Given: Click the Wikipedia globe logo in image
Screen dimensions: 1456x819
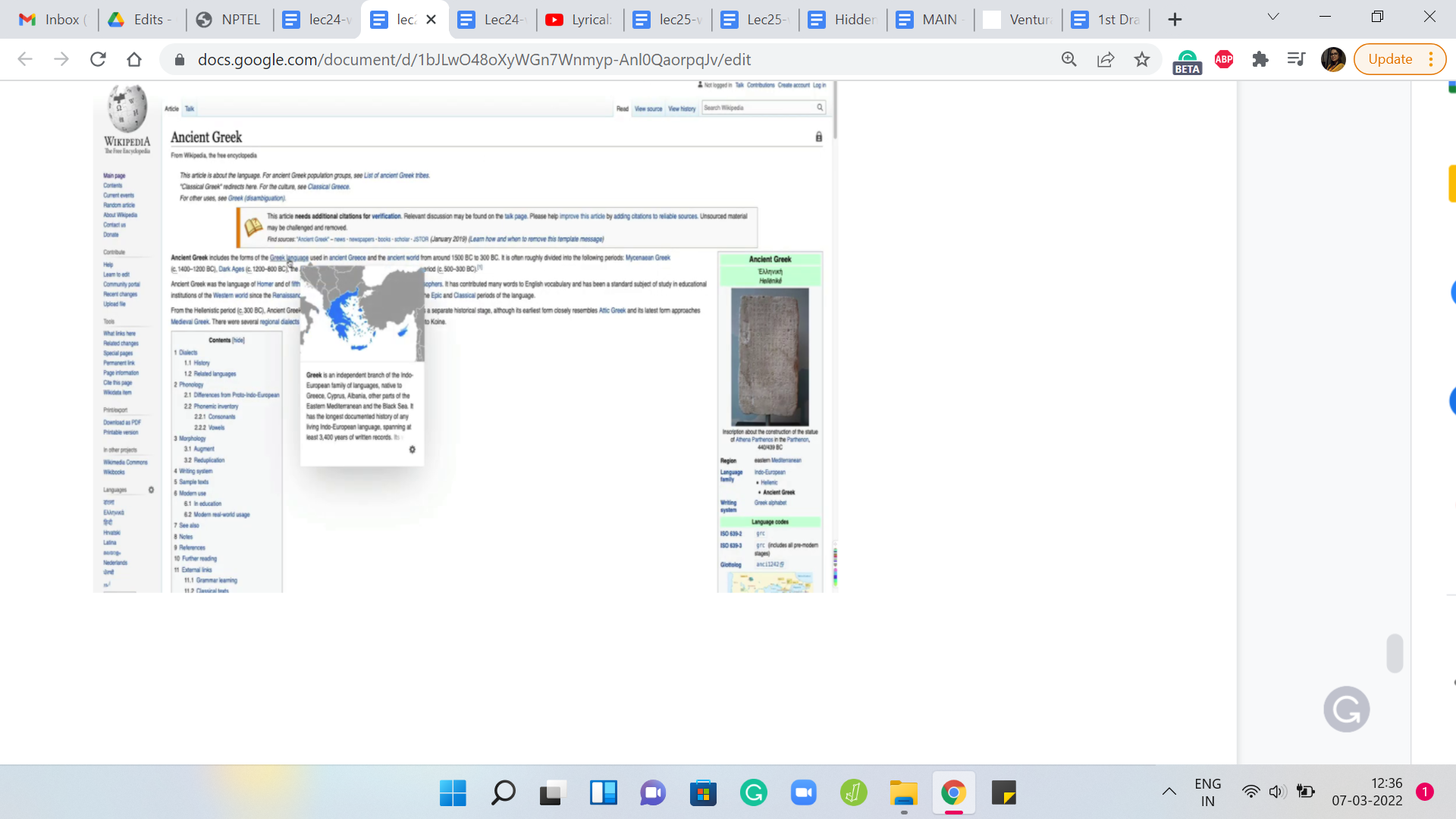Looking at the screenshot, I should tap(127, 108).
